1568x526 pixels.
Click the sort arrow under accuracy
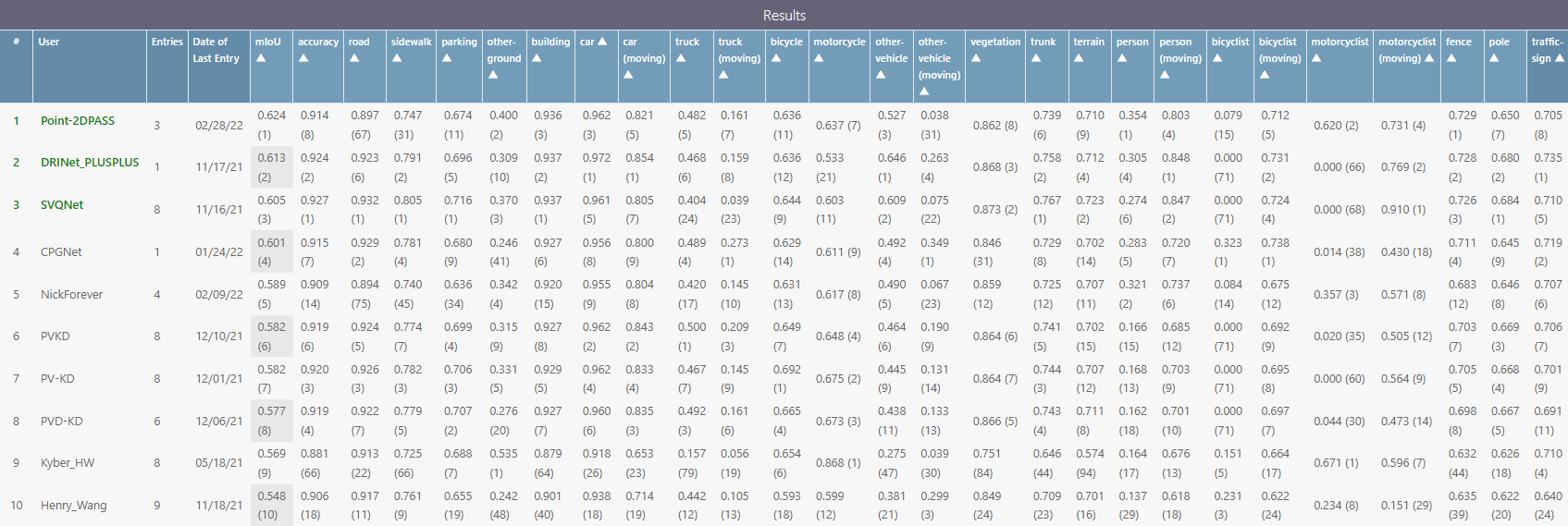[303, 58]
